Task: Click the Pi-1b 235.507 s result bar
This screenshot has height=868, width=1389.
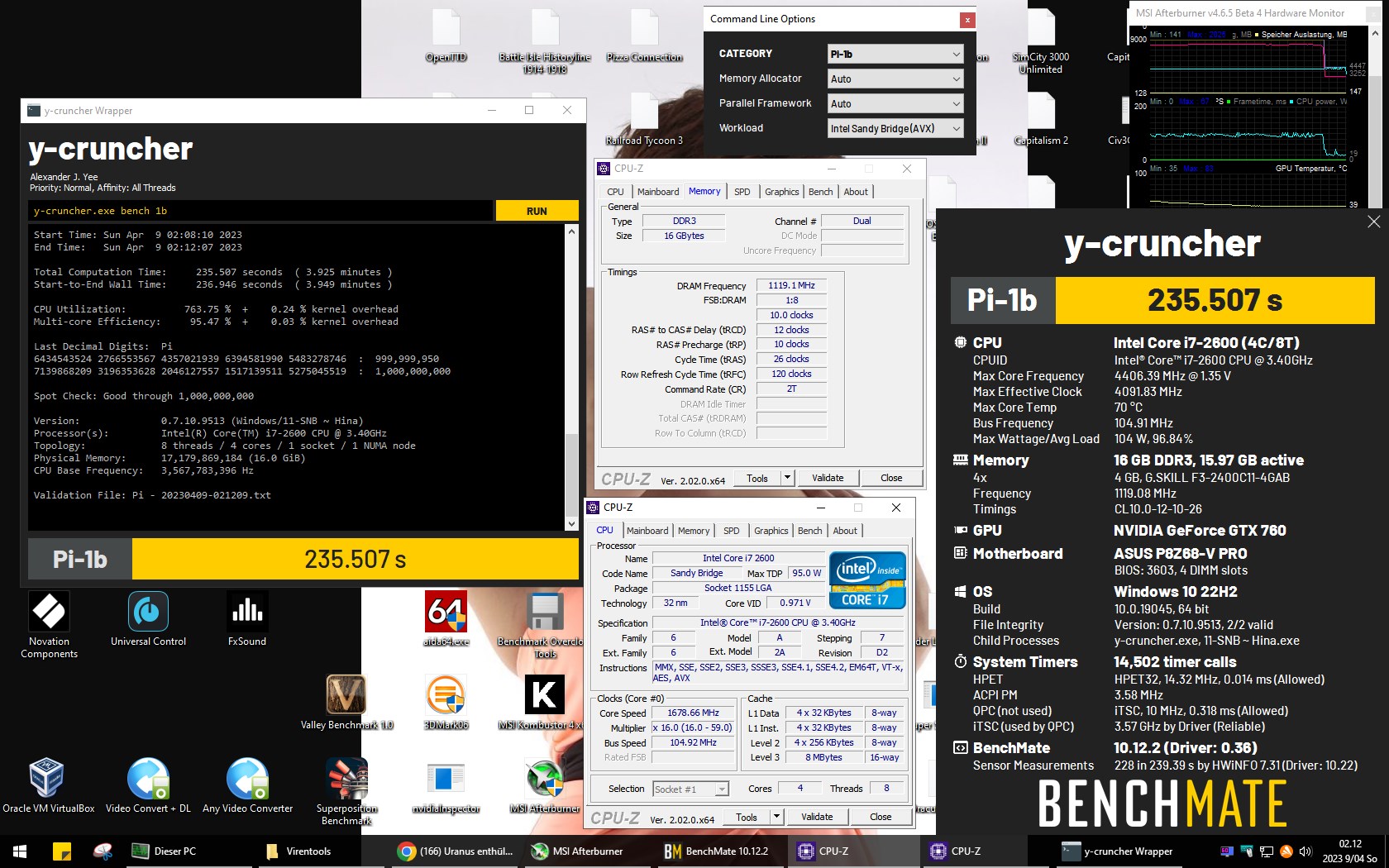Action: pos(303,560)
